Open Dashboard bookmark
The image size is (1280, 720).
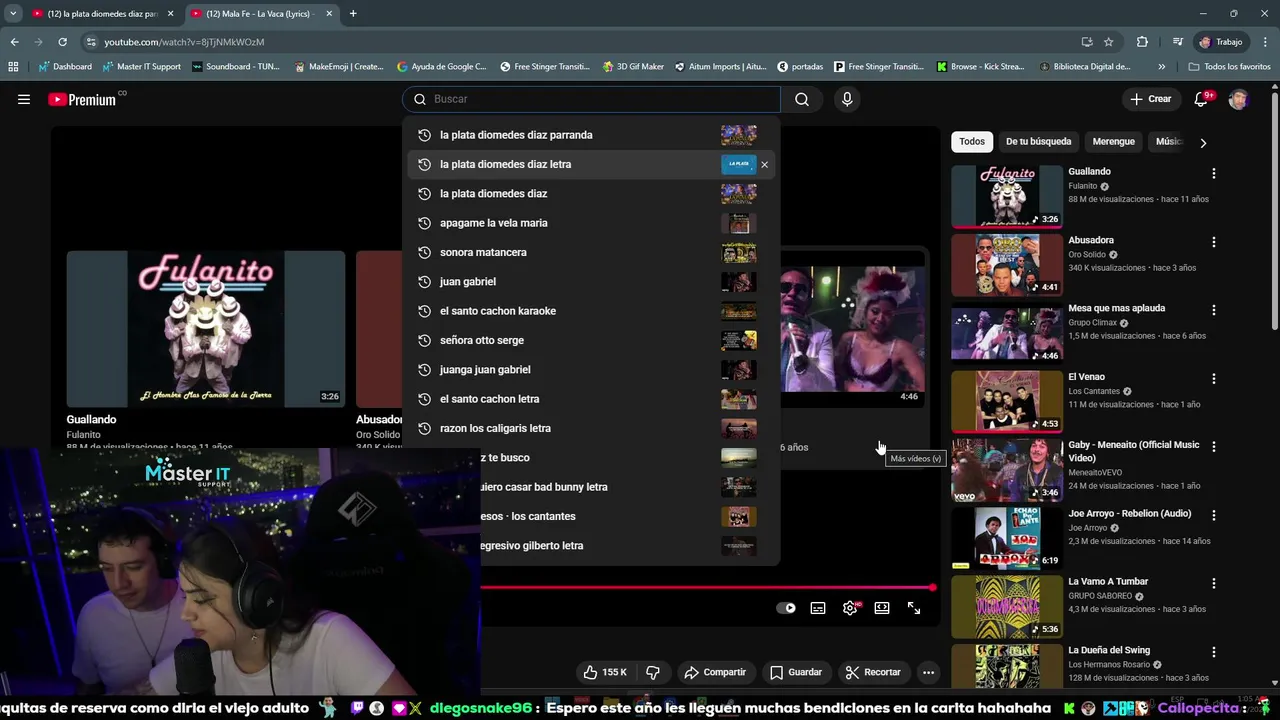[65, 67]
